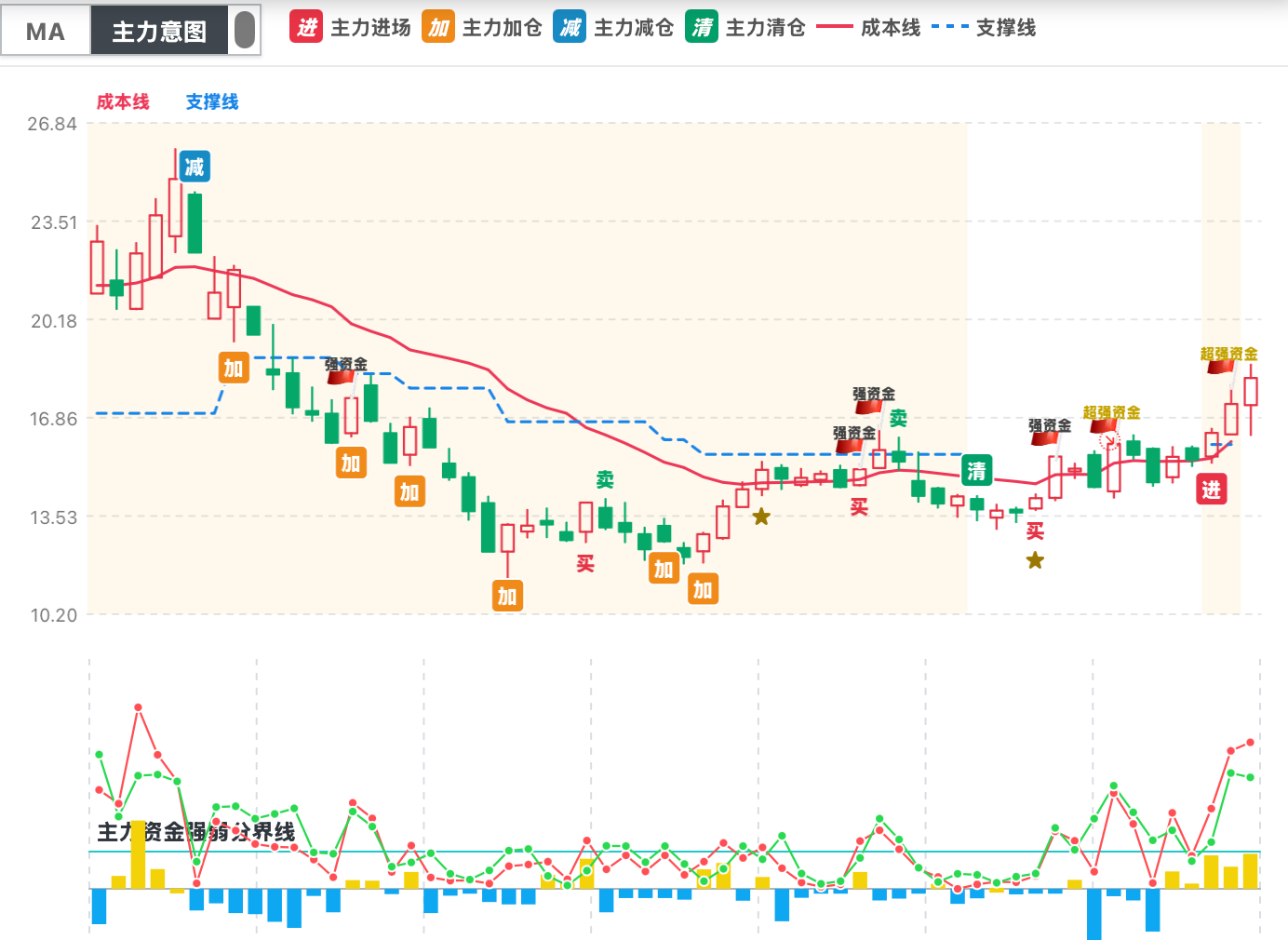Click the 26.84 price axis label
Image resolution: width=1288 pixels, height=940 pixels.
pyautogui.click(x=52, y=124)
